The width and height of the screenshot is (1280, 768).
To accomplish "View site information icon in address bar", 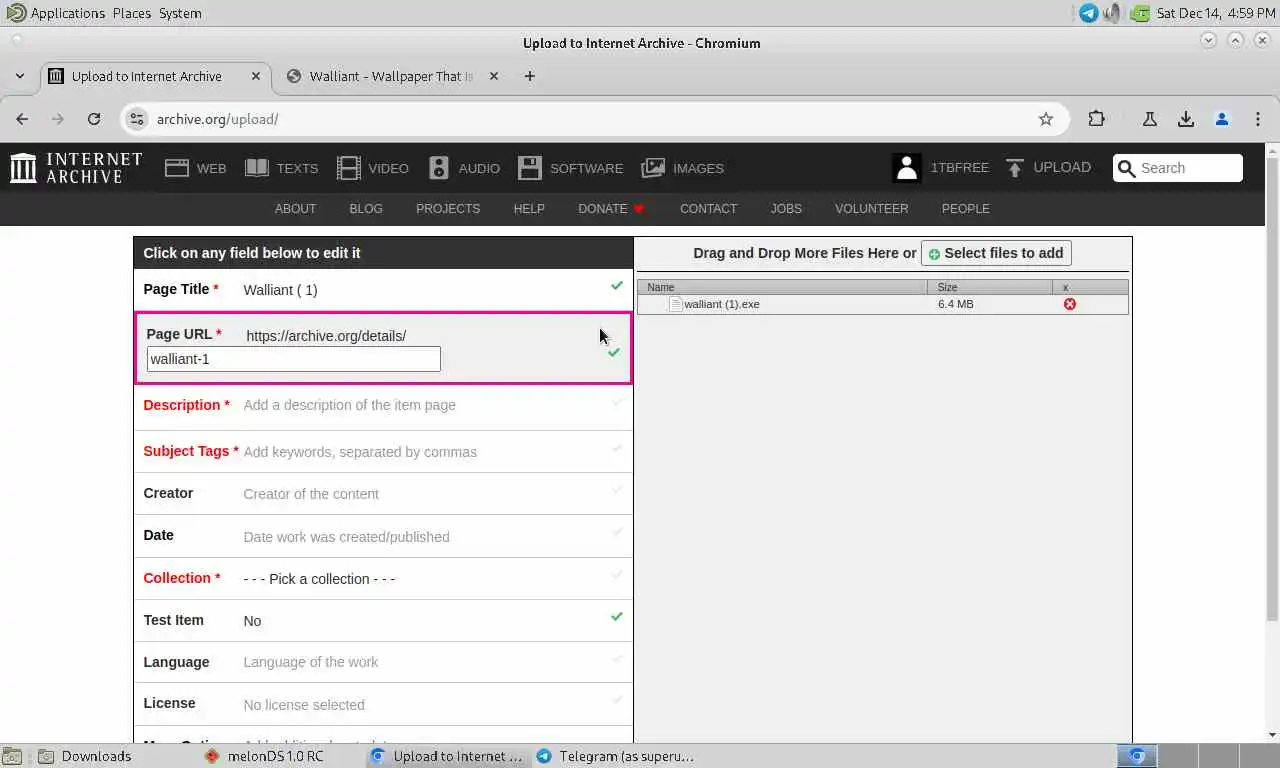I will pyautogui.click(x=138, y=119).
